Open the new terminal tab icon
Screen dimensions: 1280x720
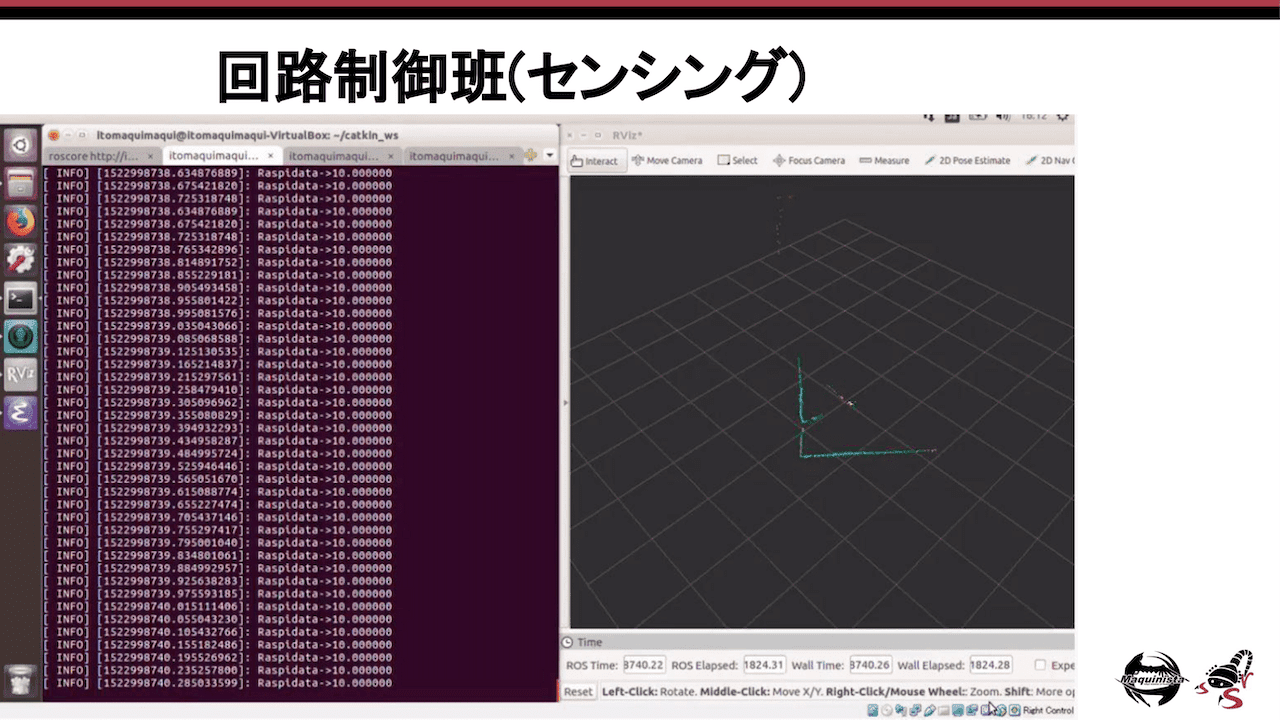531,156
